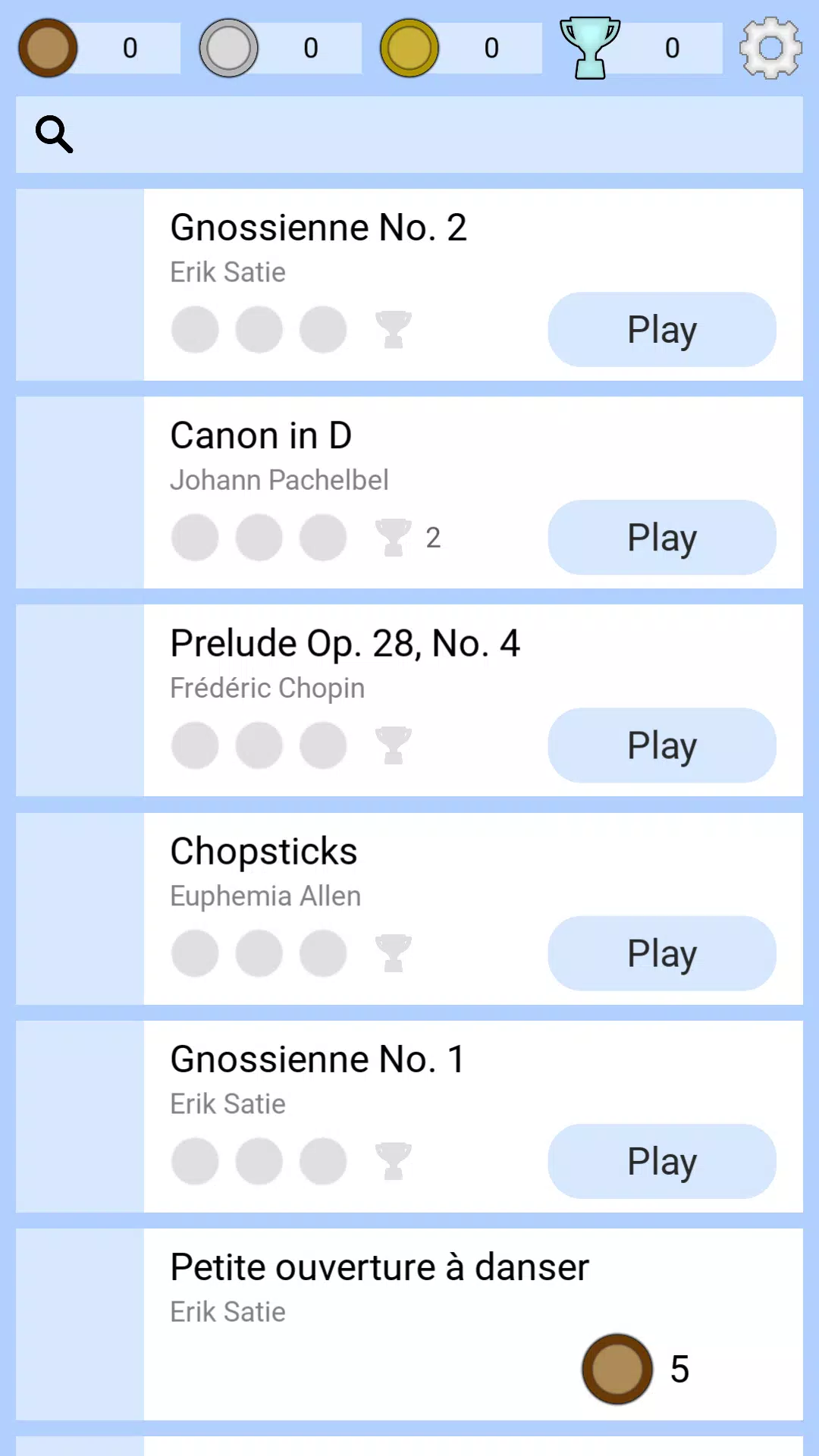Open the Gnossienne No. 1 song thumbnail
Screen dimensions: 819x1456
click(x=80, y=1116)
